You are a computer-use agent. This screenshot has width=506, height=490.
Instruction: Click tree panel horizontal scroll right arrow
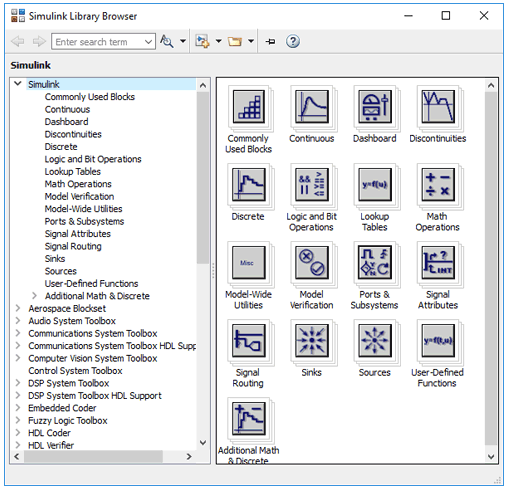(x=189, y=456)
